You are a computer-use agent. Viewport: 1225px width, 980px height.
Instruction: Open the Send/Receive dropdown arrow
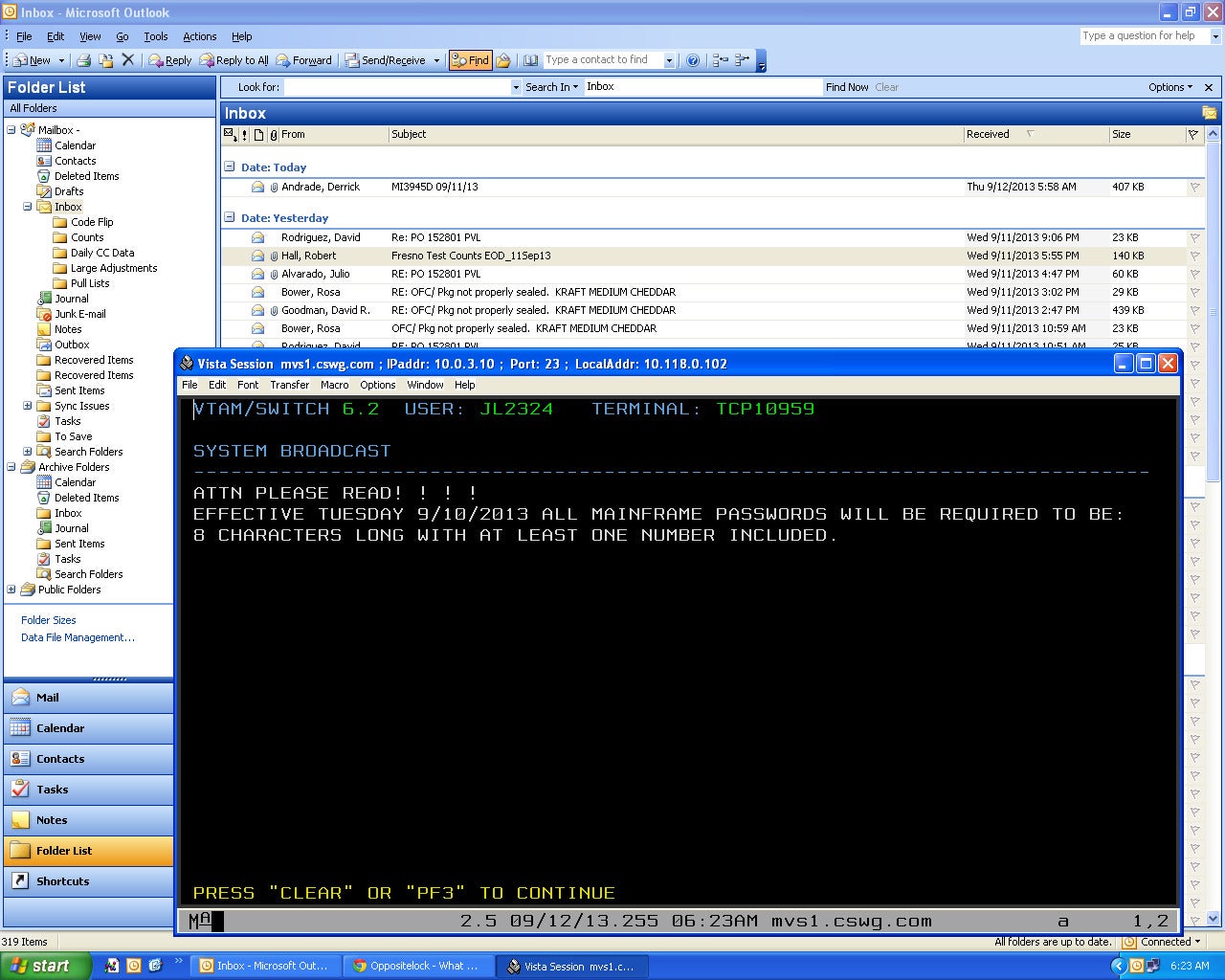click(x=436, y=60)
